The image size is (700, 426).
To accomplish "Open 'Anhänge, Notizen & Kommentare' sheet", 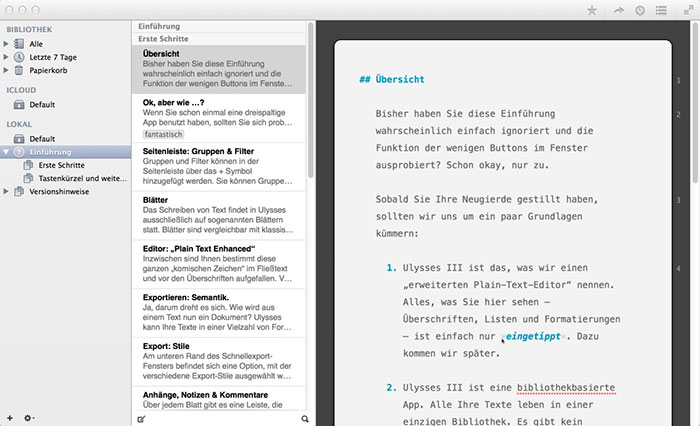I will coord(219,400).
